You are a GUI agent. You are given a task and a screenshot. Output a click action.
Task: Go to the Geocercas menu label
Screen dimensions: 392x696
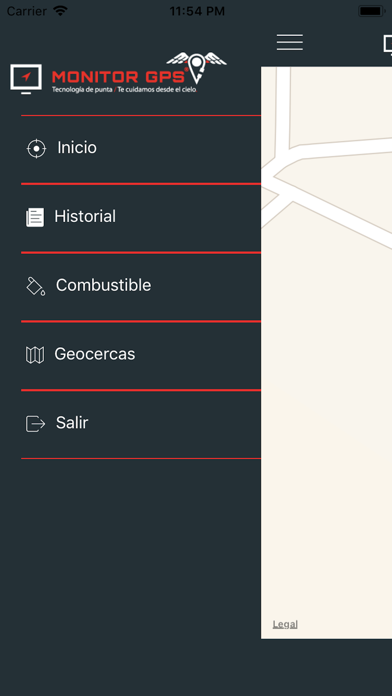click(95, 354)
